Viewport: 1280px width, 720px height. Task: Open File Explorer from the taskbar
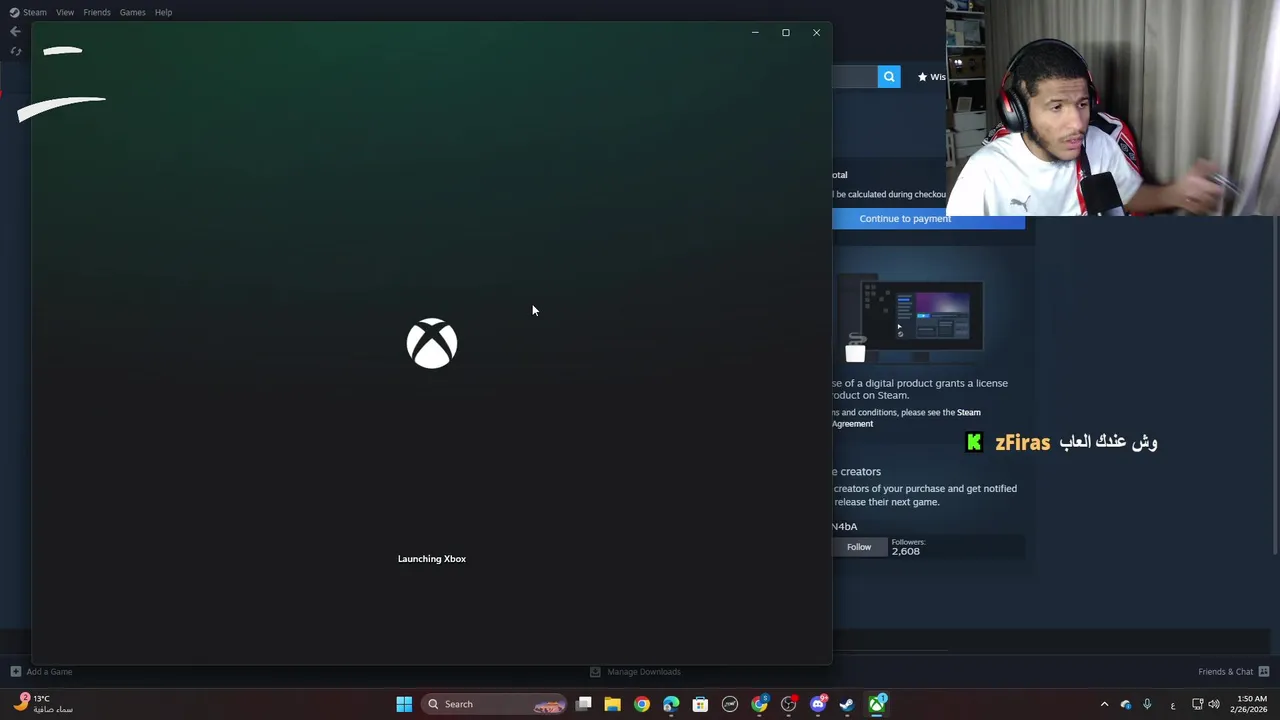(x=612, y=704)
